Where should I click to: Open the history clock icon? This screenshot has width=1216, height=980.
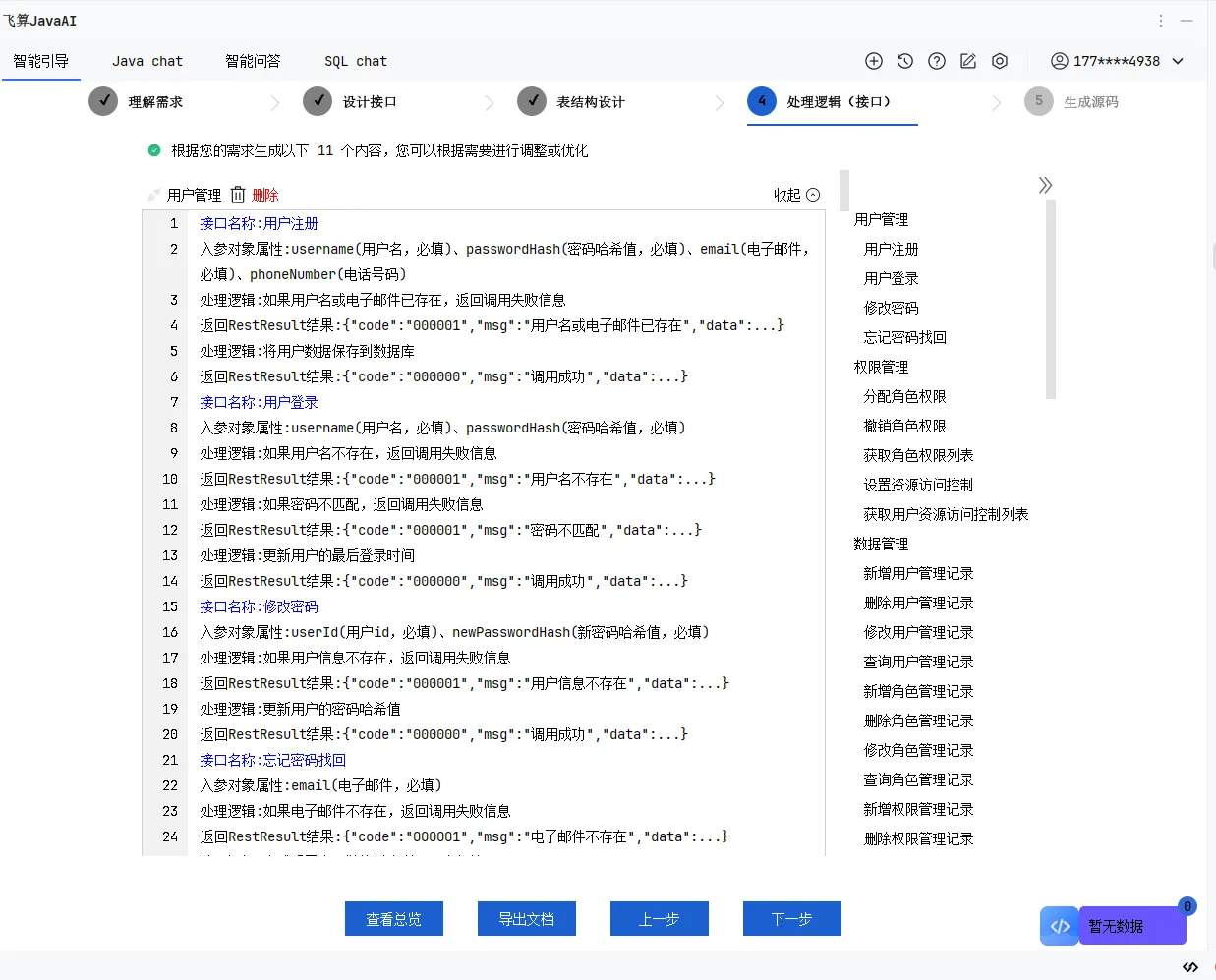[x=905, y=61]
